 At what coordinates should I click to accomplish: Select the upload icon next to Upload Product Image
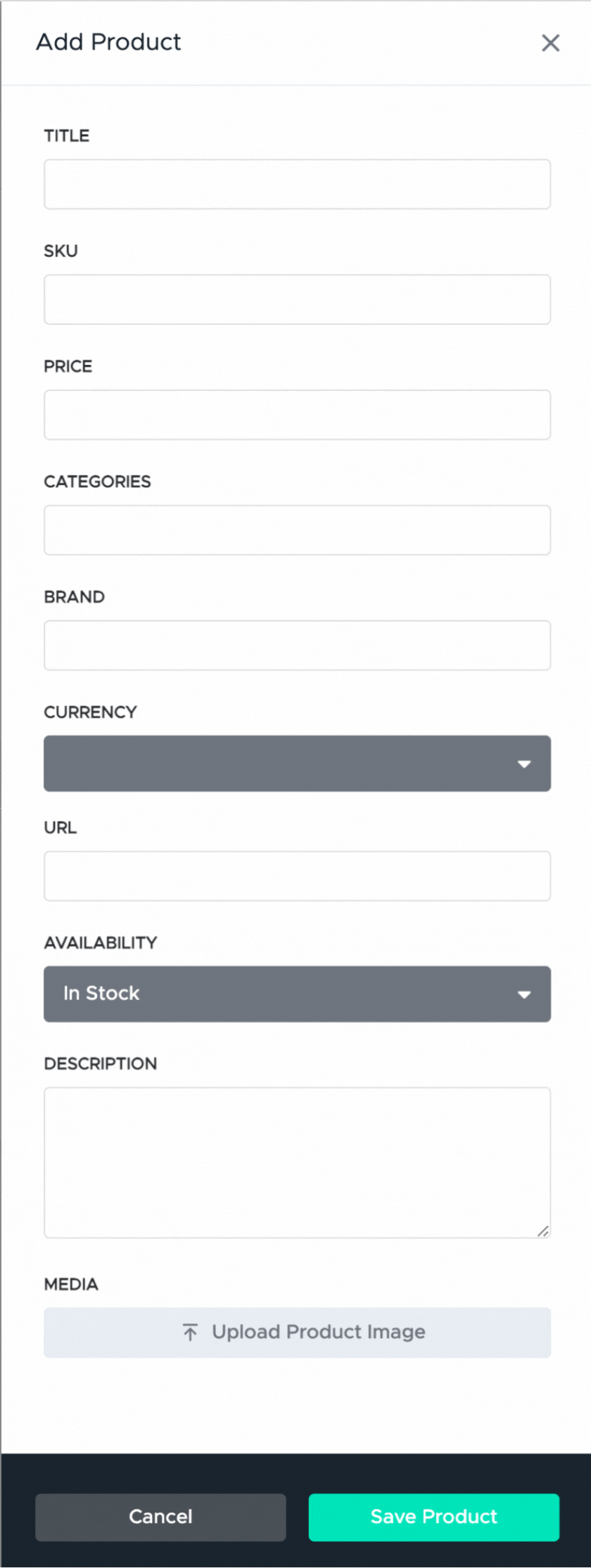point(190,1331)
